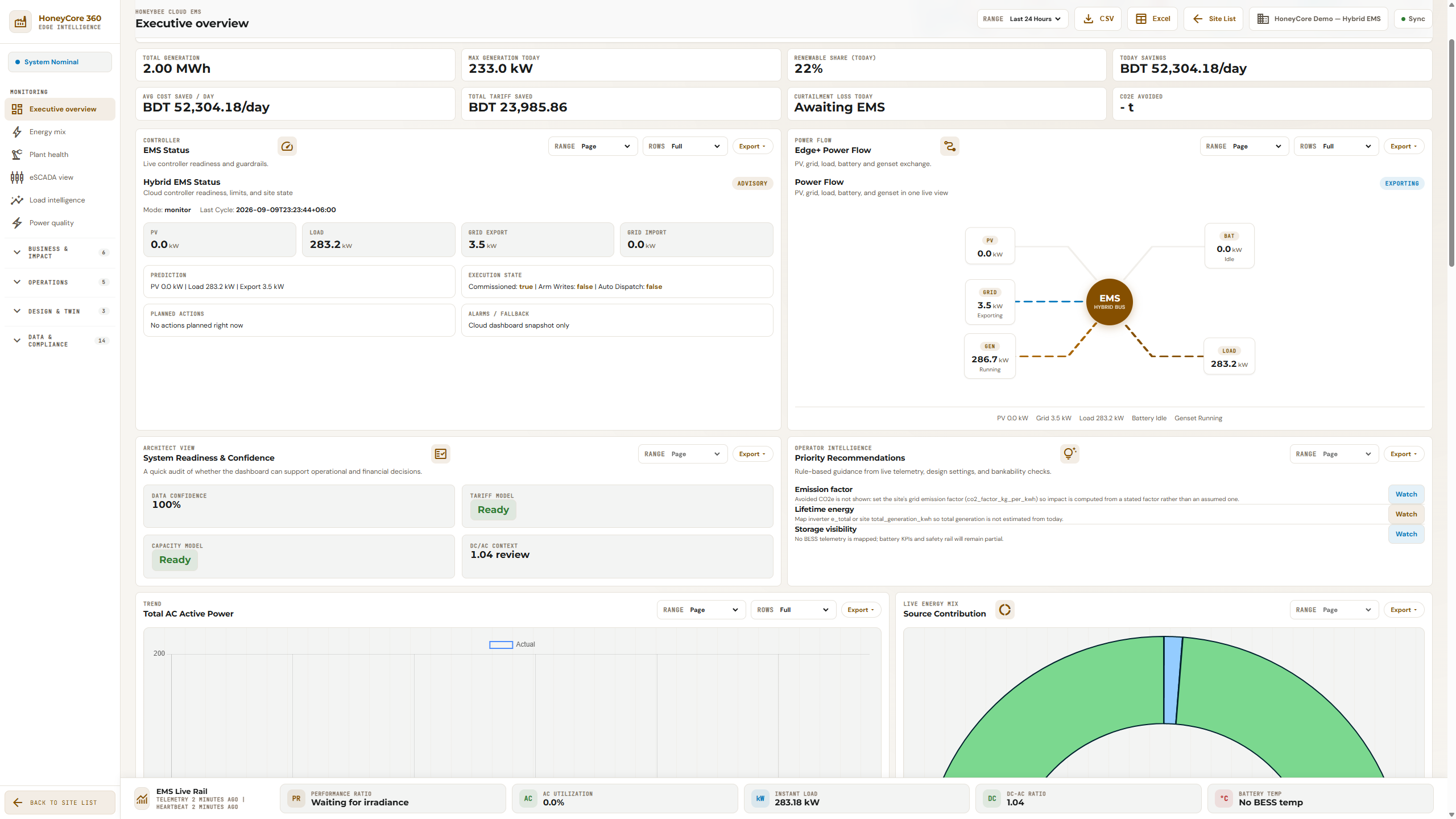1456x819 pixels.
Task: Open the EMS Status Rows dropdown
Action: tap(685, 146)
